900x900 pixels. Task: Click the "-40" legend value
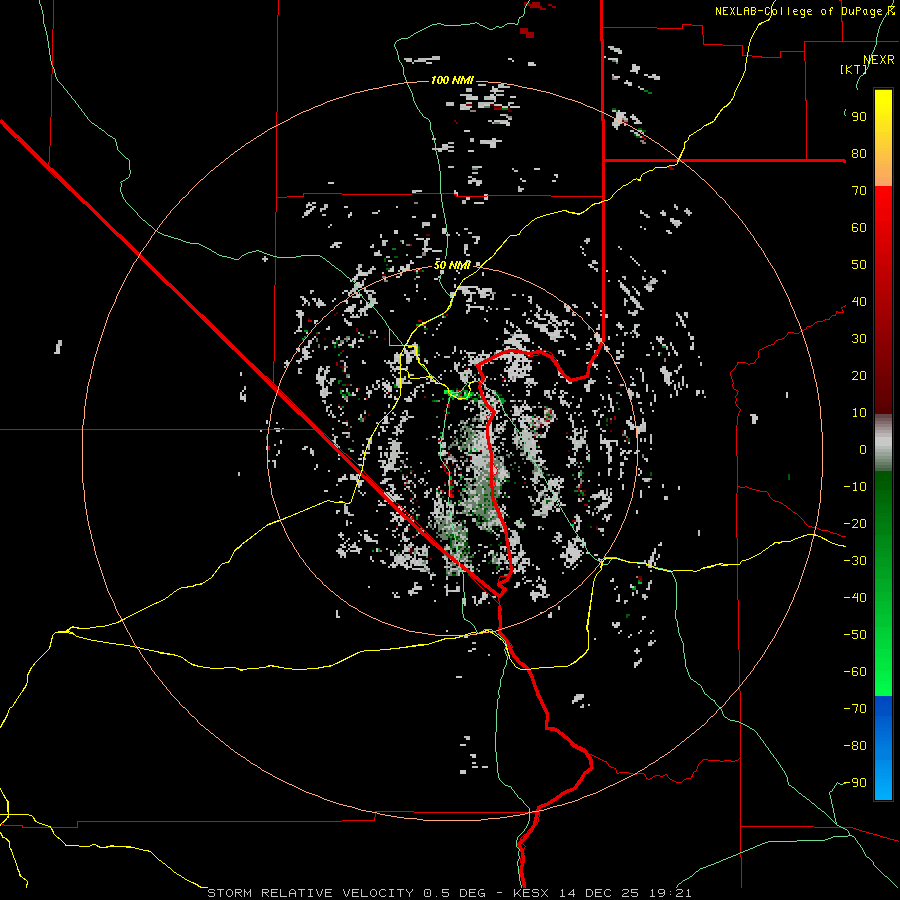click(x=855, y=598)
